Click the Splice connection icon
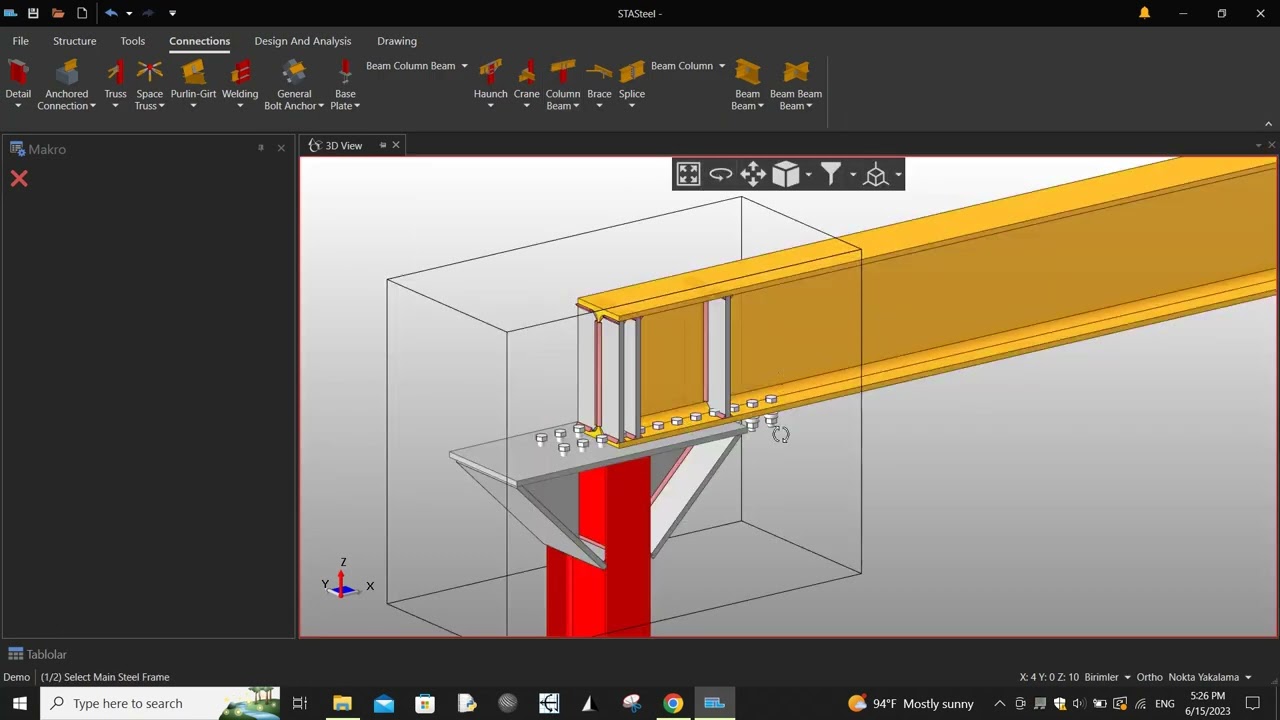1280x720 pixels. click(632, 72)
